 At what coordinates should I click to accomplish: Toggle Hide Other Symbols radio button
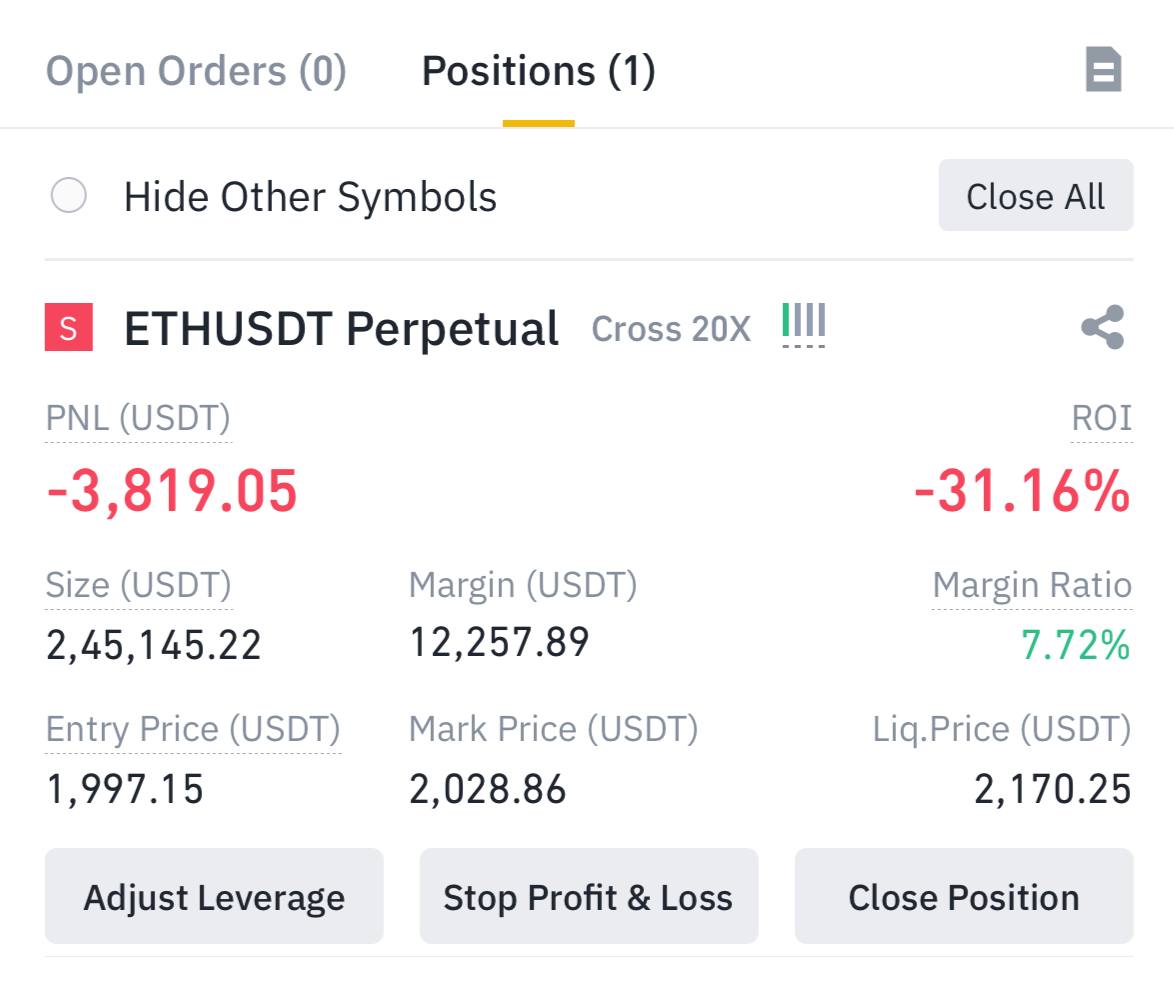point(69,196)
